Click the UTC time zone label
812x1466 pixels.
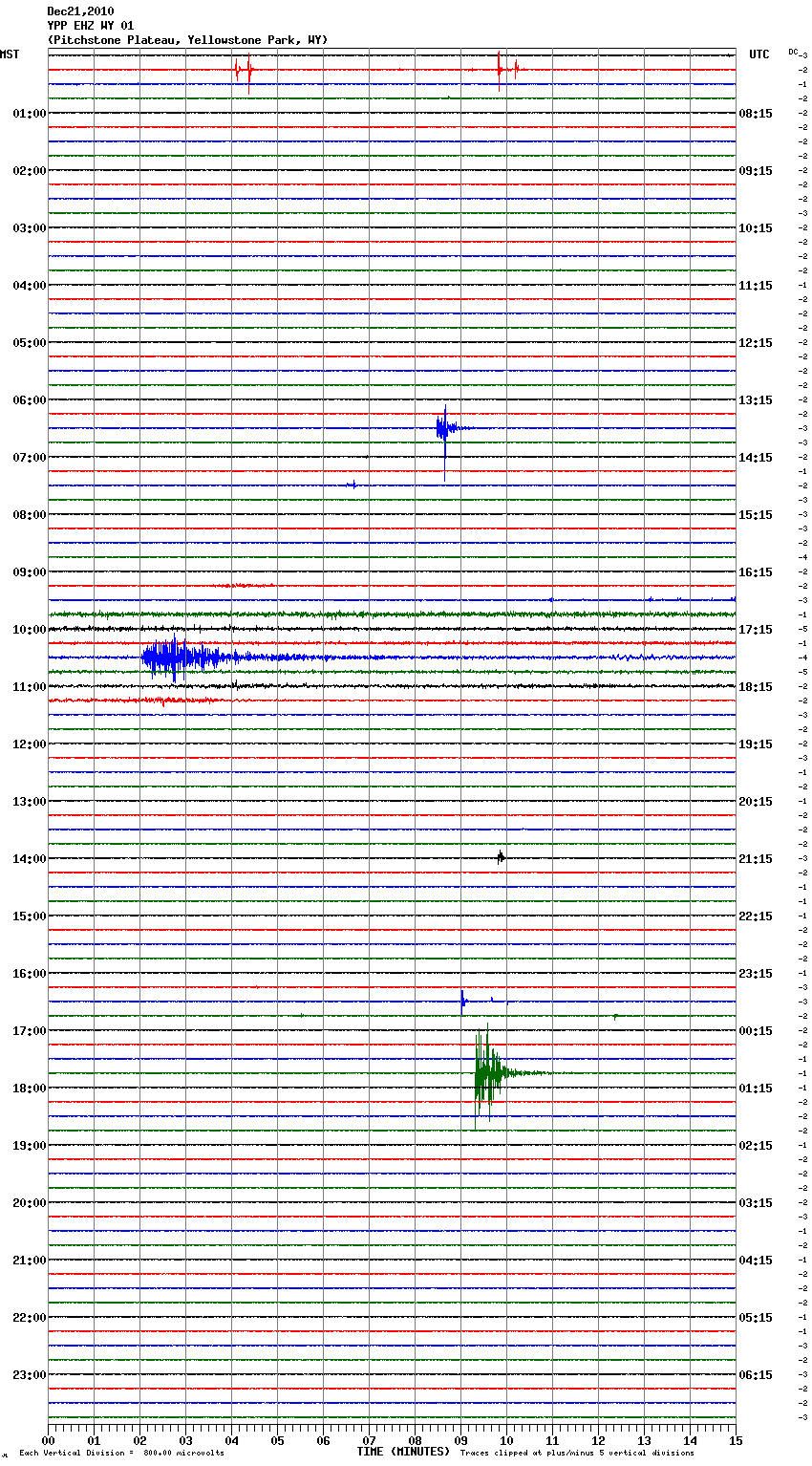[x=759, y=54]
